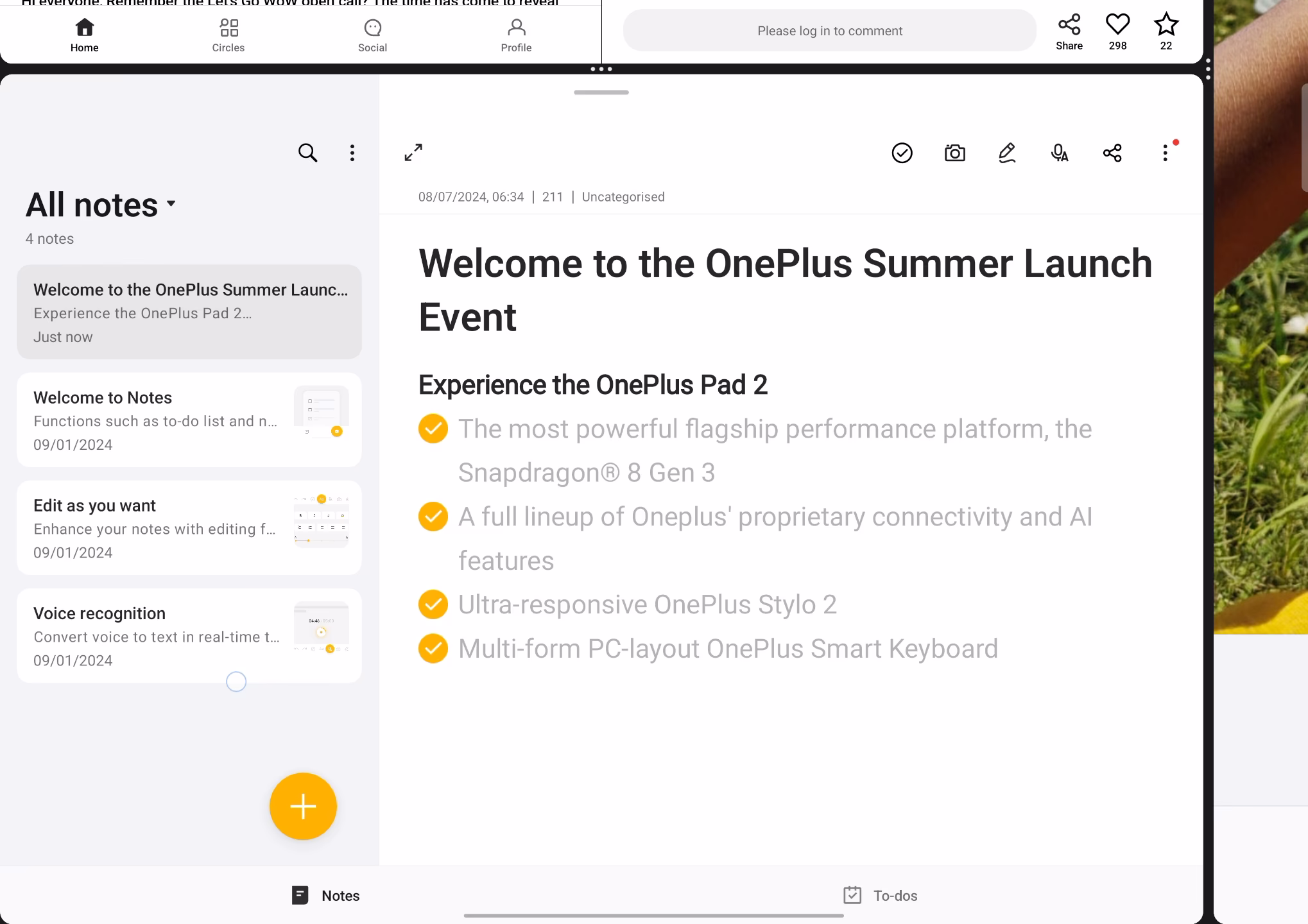This screenshot has height=924, width=1308.
Task: Click the Notes window top drag handle
Action: [601, 92]
